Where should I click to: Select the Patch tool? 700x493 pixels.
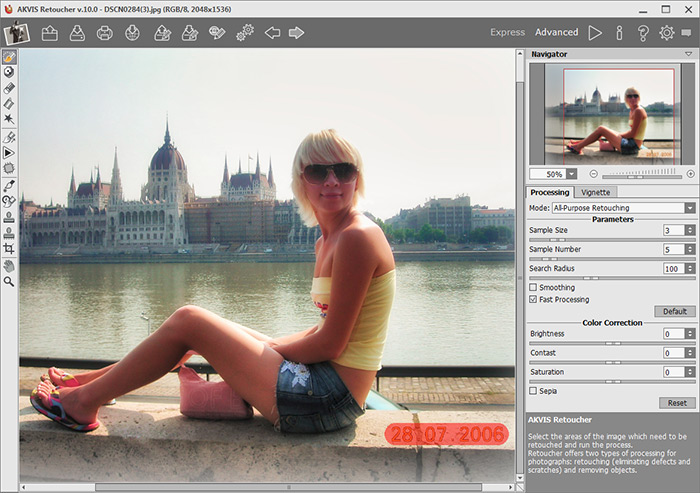pyautogui.click(x=9, y=168)
